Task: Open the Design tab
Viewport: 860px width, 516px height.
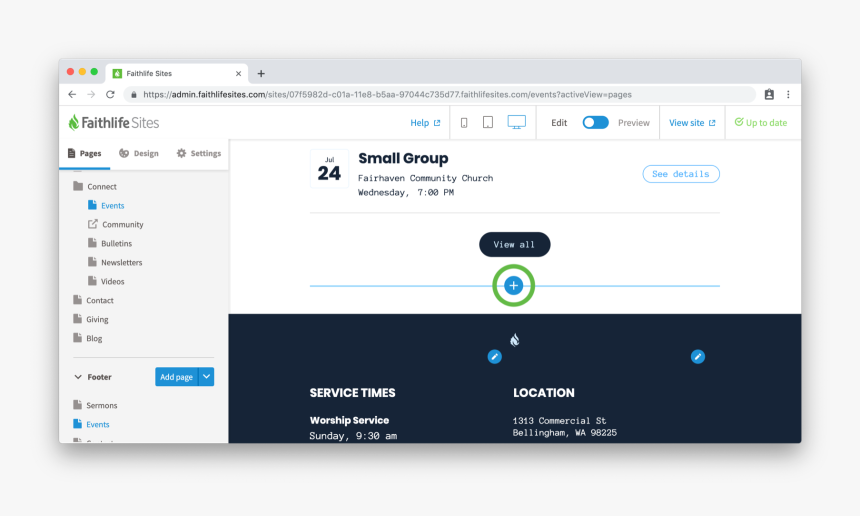Action: pyautogui.click(x=139, y=153)
